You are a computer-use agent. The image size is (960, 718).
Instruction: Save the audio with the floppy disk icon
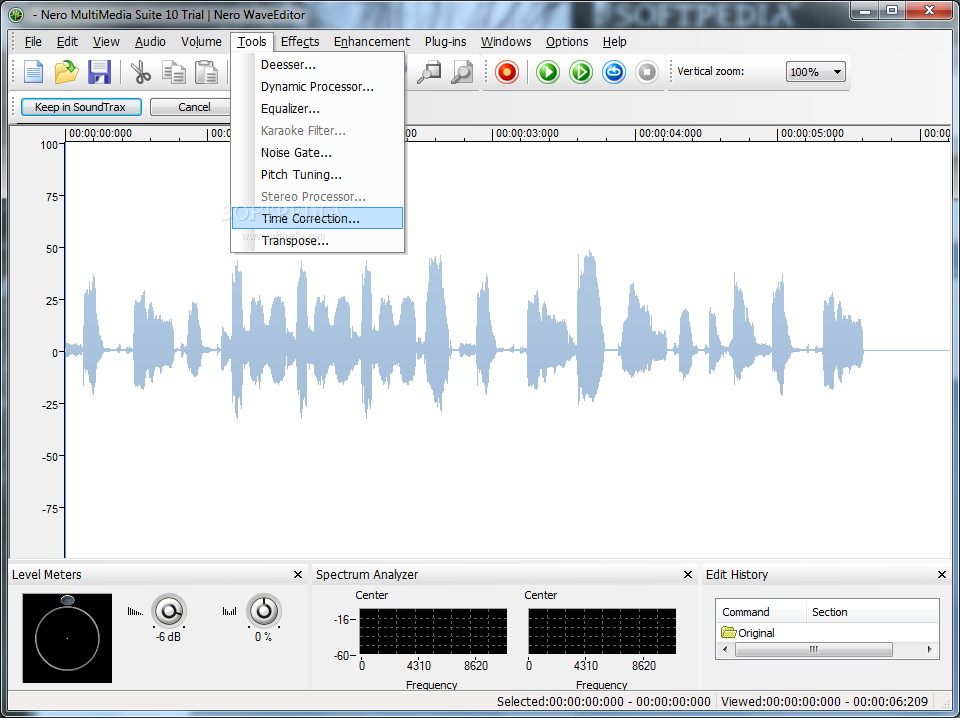click(x=99, y=72)
